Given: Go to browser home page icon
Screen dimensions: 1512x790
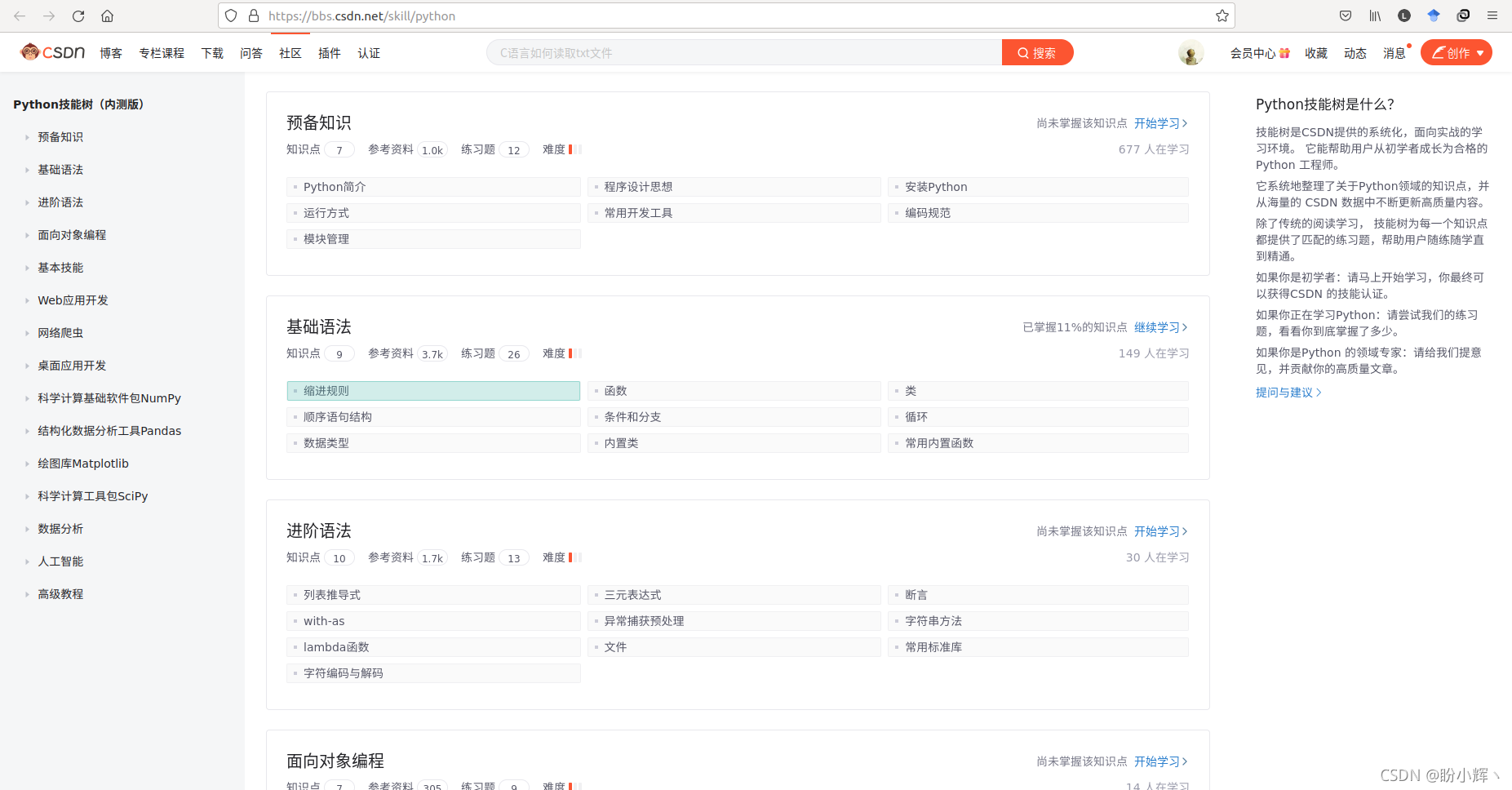Looking at the screenshot, I should (x=107, y=16).
